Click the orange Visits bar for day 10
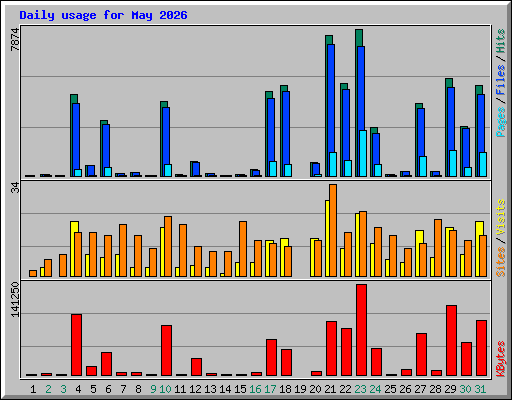The image size is (512, 400). [x=168, y=246]
